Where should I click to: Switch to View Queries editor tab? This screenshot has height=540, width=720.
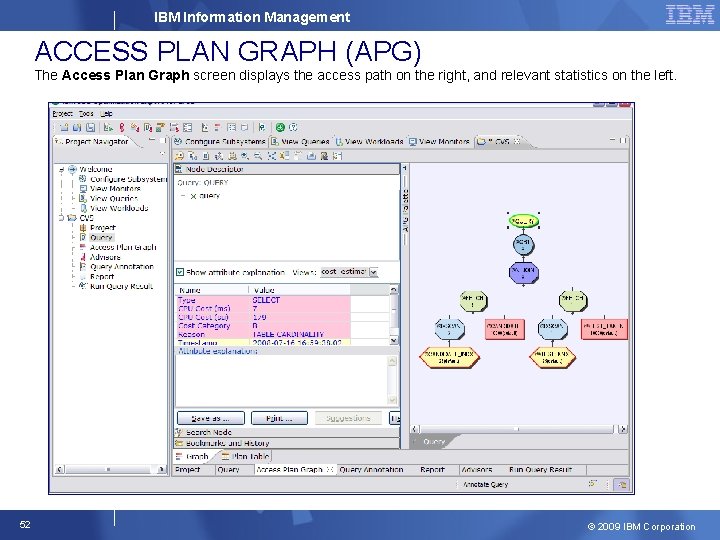point(300,141)
